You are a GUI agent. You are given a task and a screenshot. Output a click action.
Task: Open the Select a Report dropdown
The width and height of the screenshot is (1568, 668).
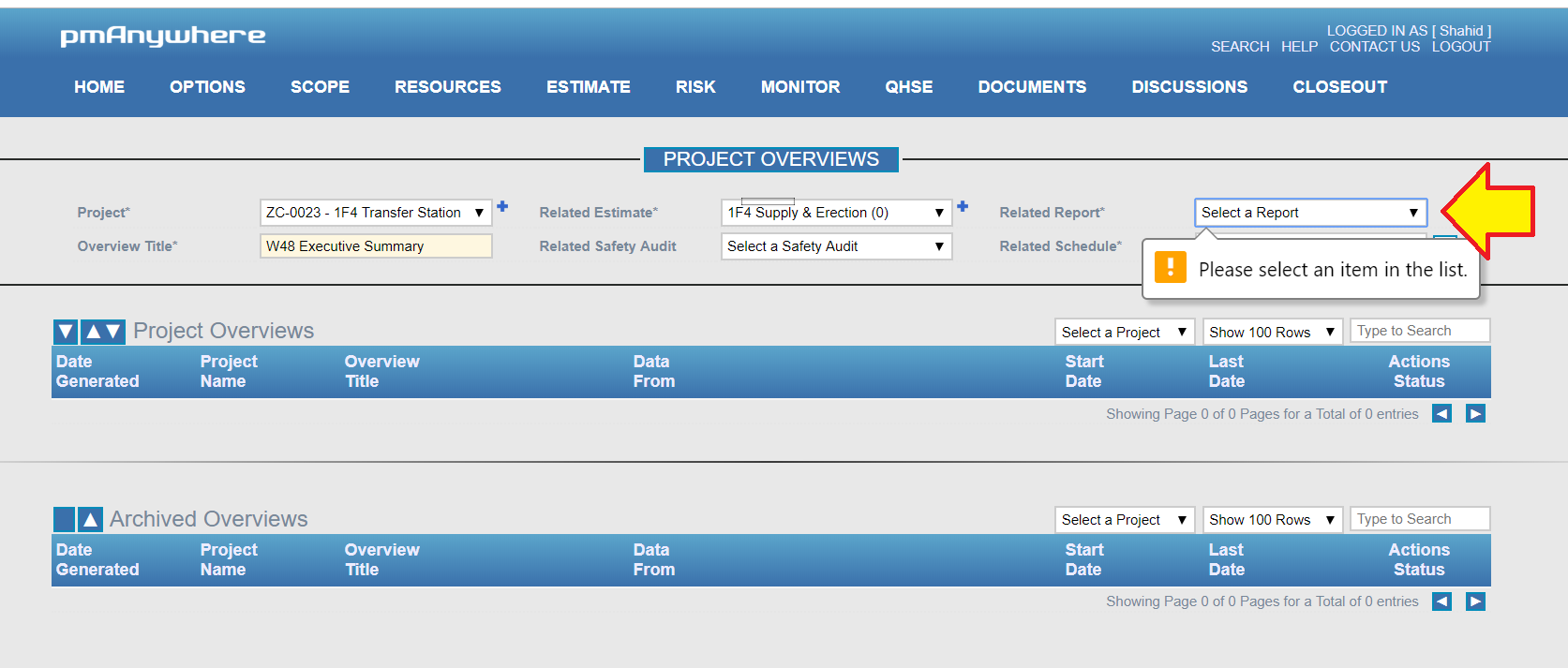pyautogui.click(x=1309, y=213)
